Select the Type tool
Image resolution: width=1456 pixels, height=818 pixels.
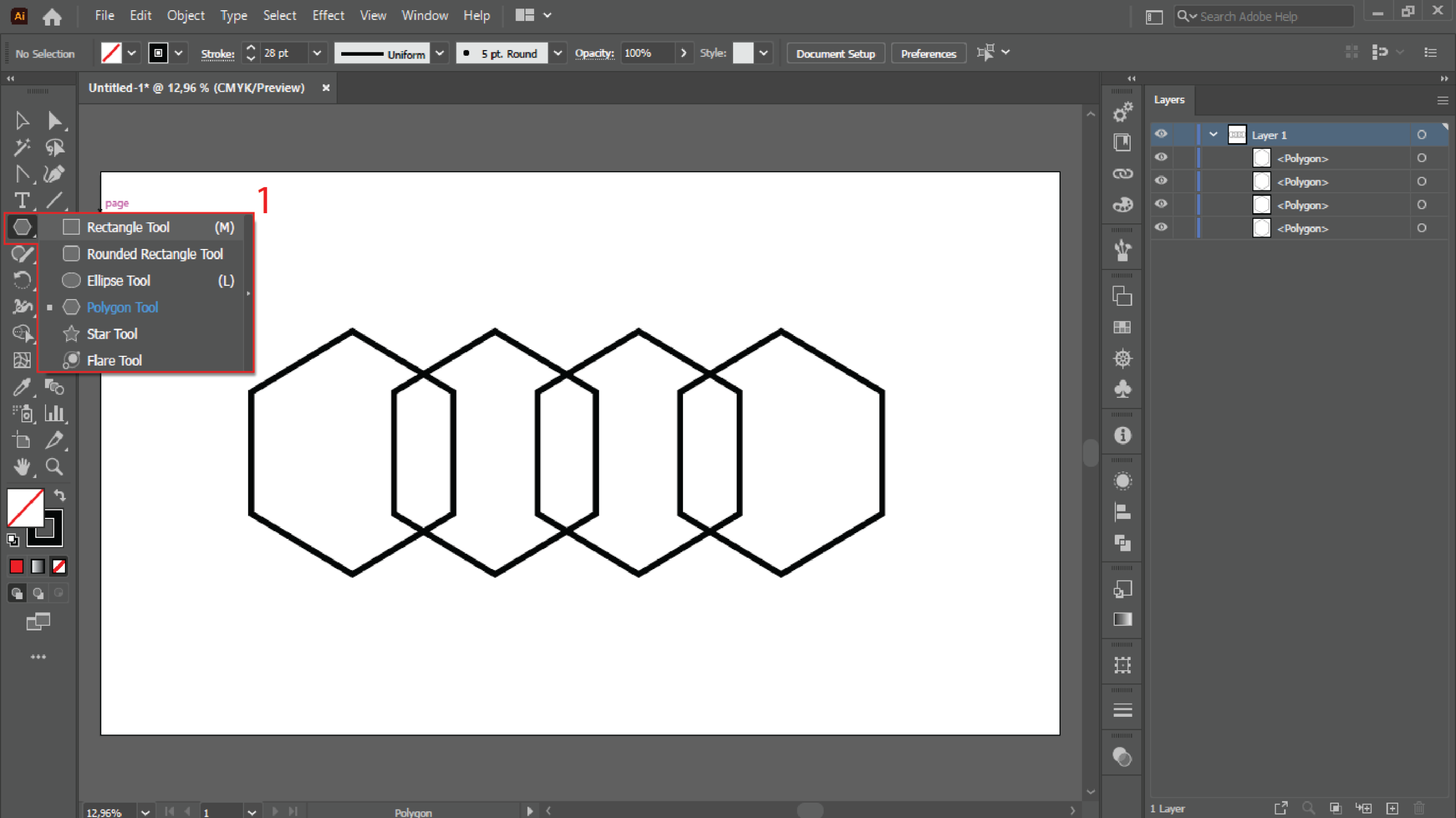(x=22, y=200)
